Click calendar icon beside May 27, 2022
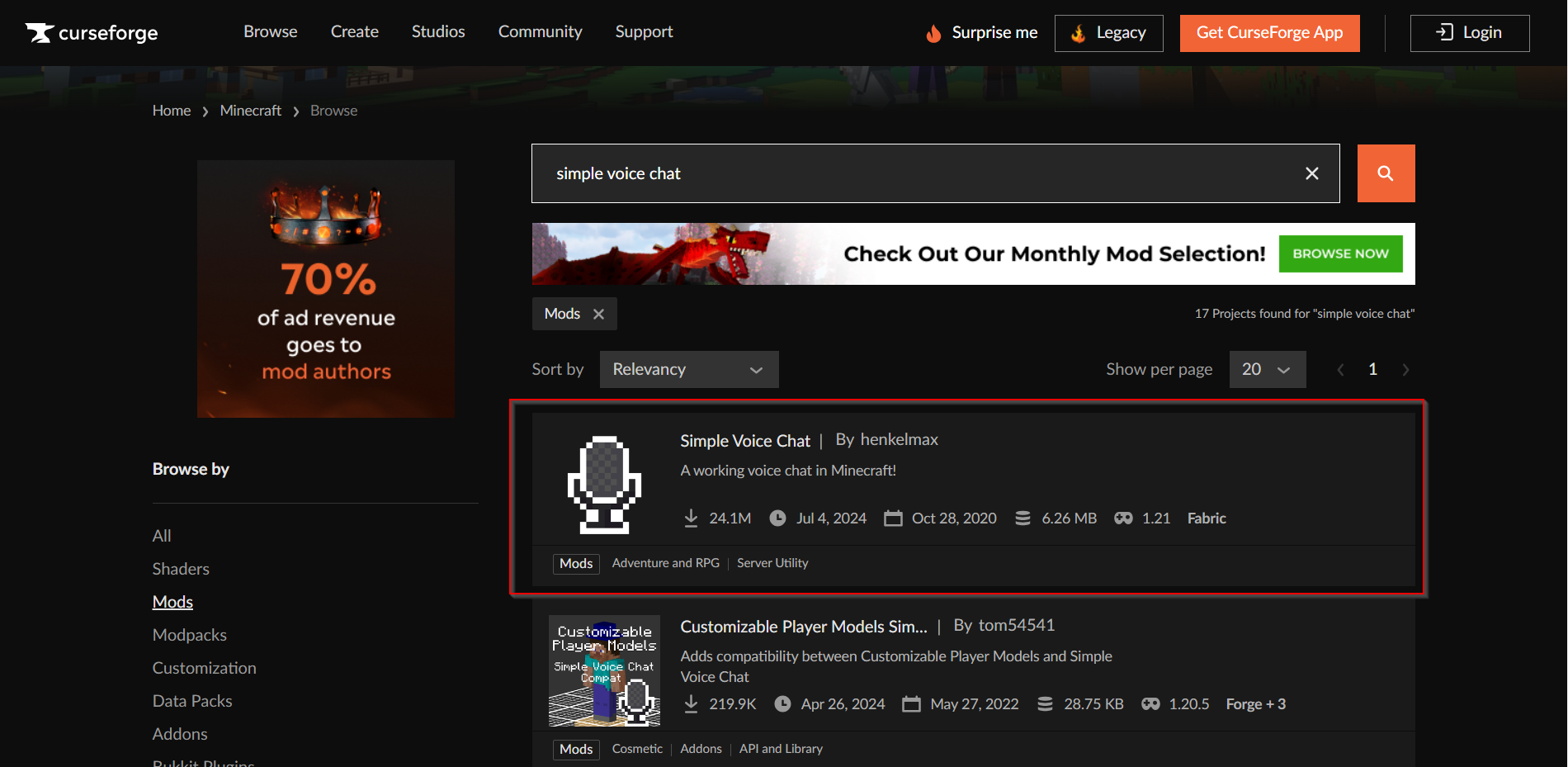Image resolution: width=1568 pixels, height=767 pixels. click(x=911, y=703)
